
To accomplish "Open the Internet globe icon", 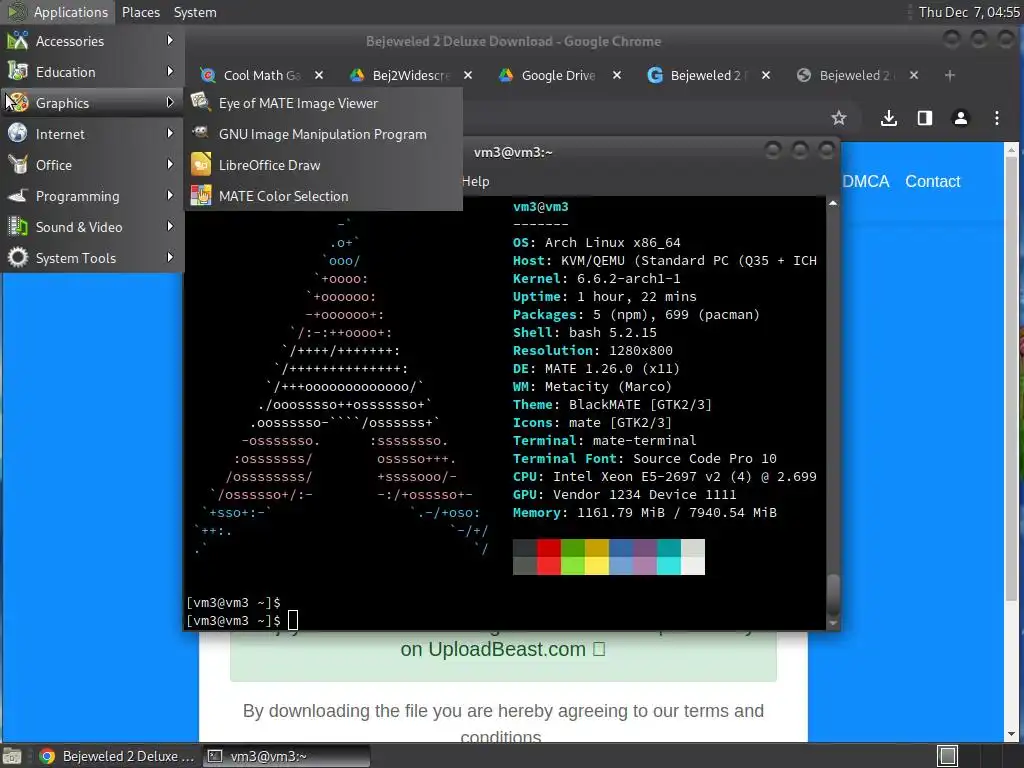I will point(18,134).
